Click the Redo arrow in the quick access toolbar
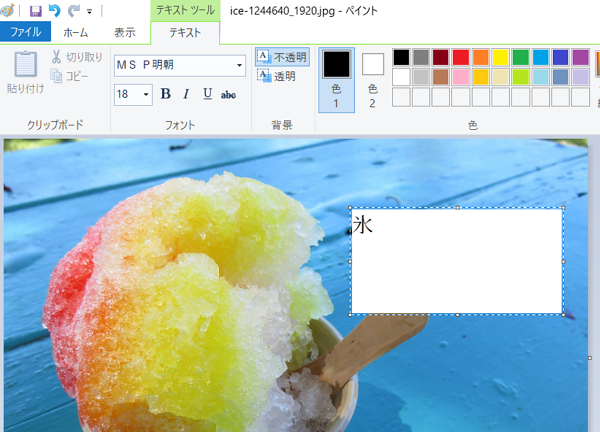600x432 pixels. 73,11
